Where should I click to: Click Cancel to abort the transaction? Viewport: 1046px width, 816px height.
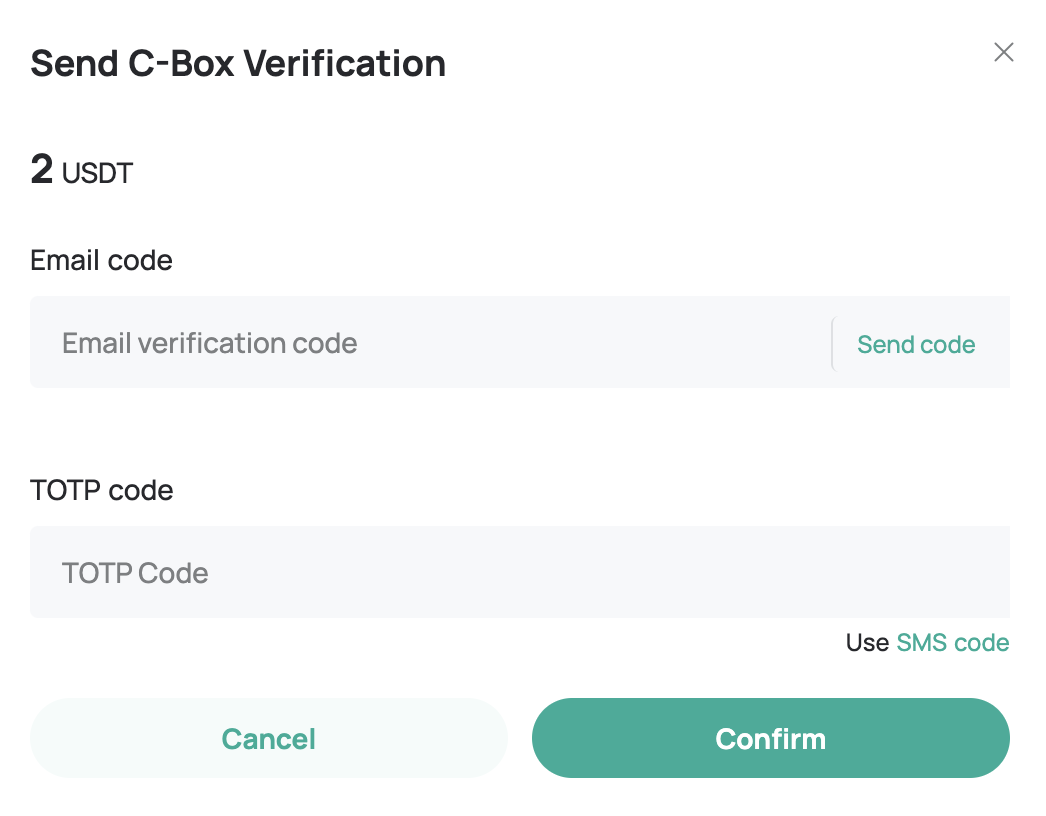268,738
